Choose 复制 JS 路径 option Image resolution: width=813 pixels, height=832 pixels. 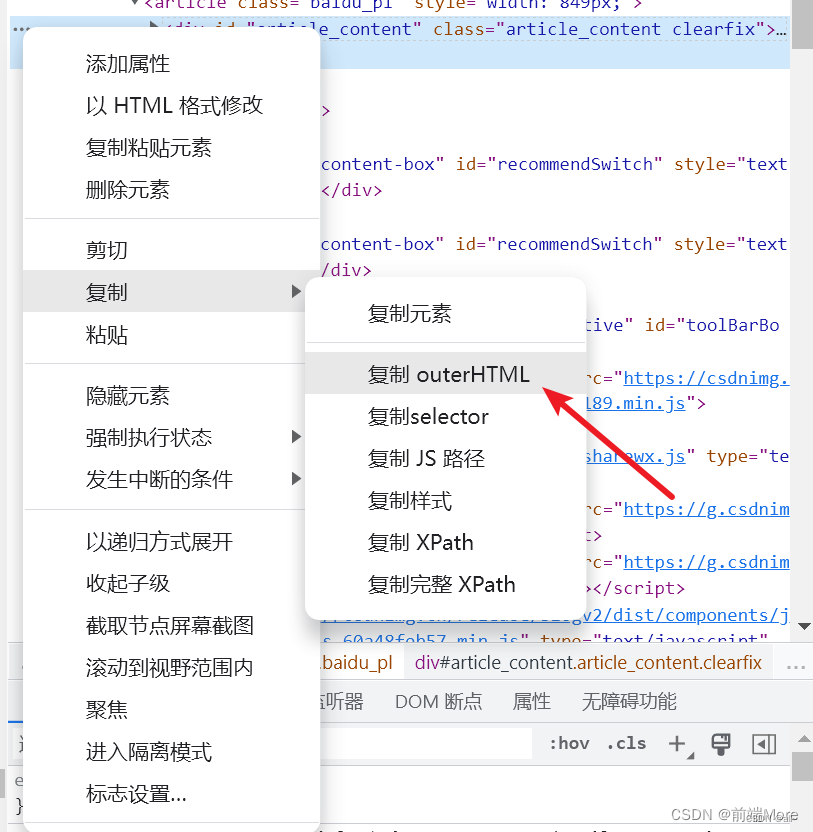(446, 458)
